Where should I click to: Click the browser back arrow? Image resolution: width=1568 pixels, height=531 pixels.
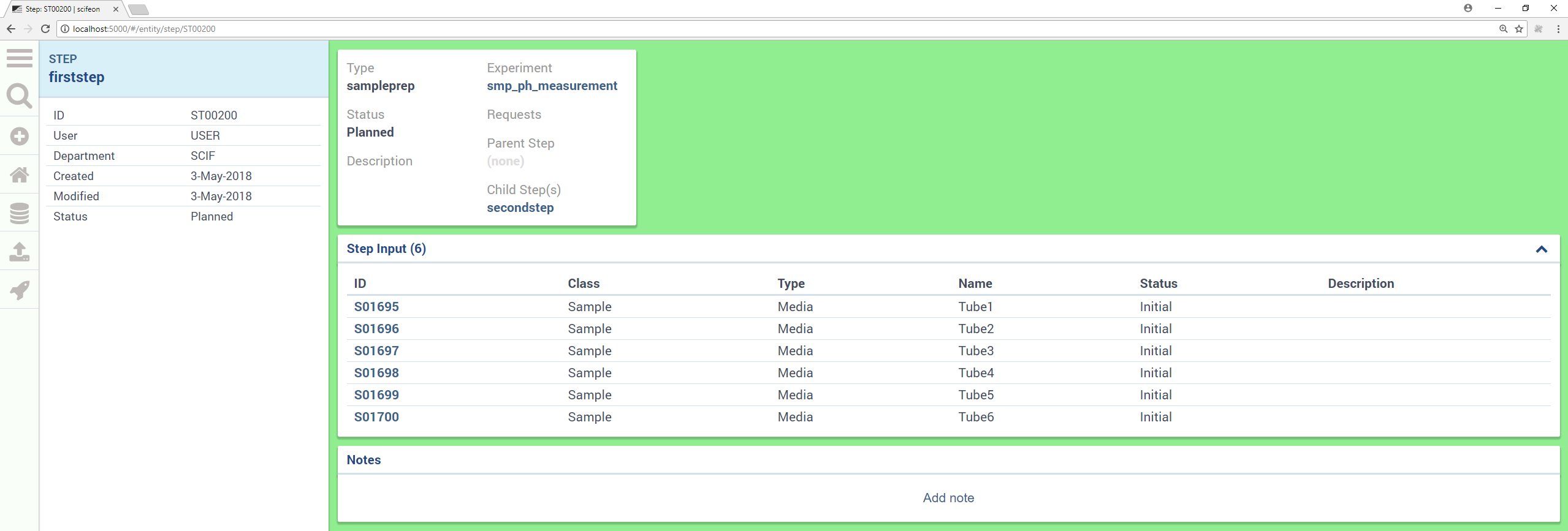tap(11, 29)
